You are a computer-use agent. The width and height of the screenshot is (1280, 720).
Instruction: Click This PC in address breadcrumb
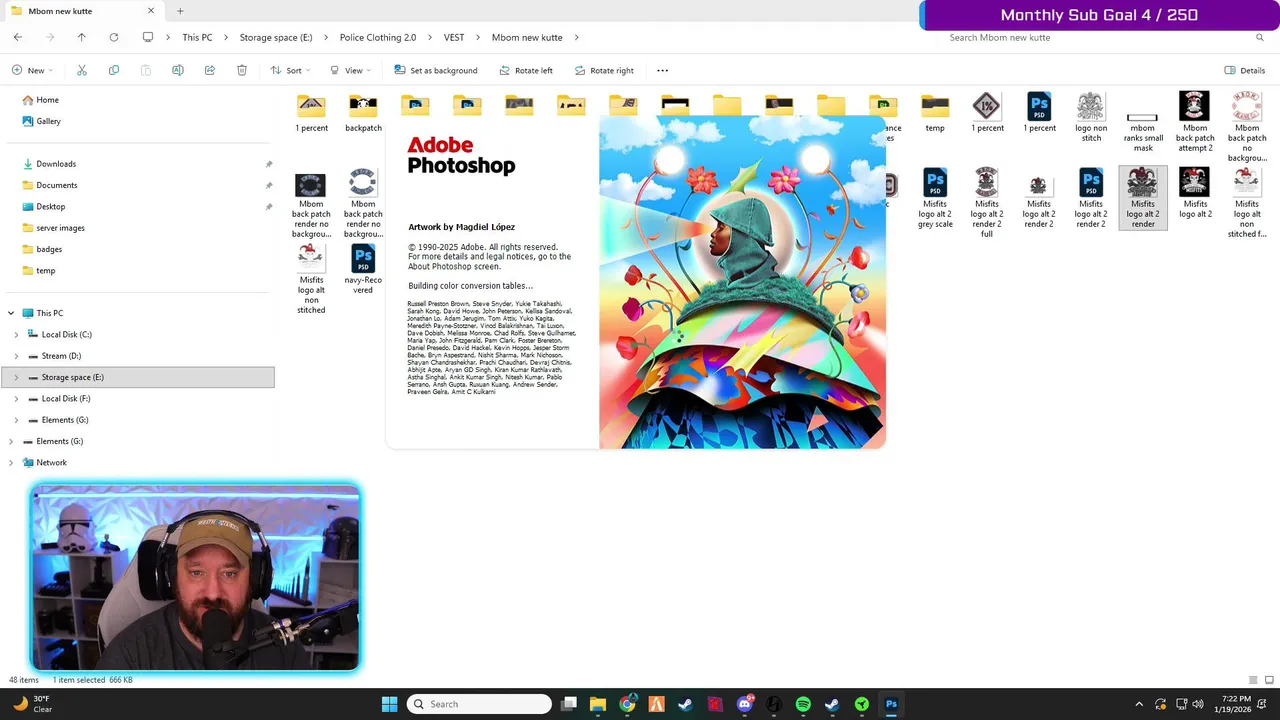[197, 37]
